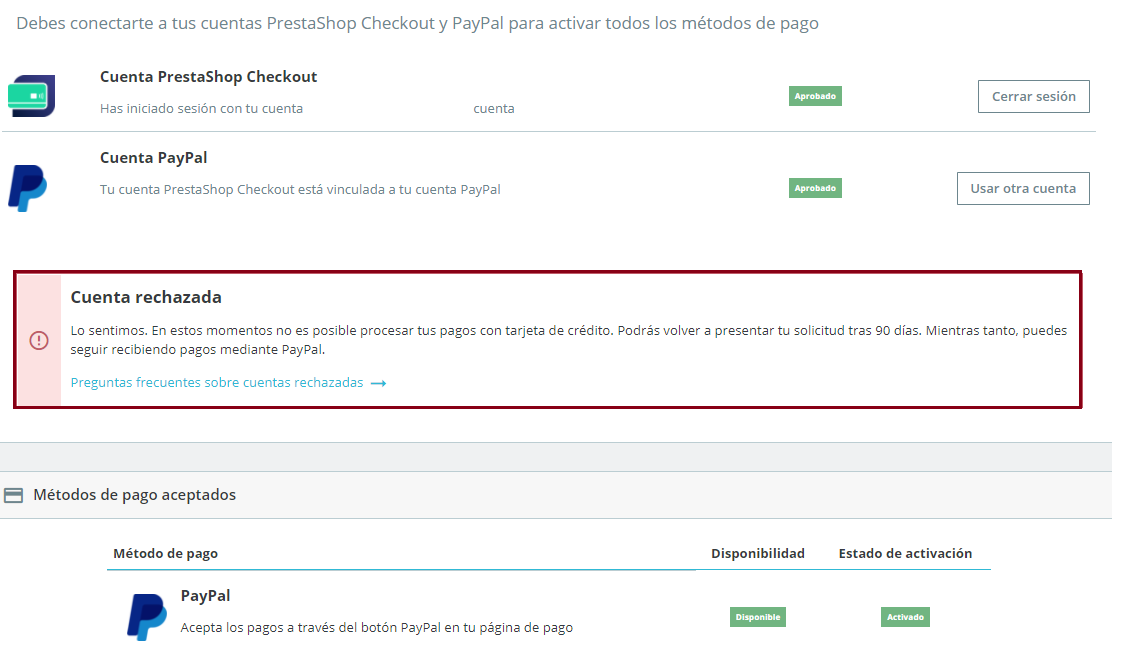
Task: Click the Estado de activación column header
Action: coord(906,553)
